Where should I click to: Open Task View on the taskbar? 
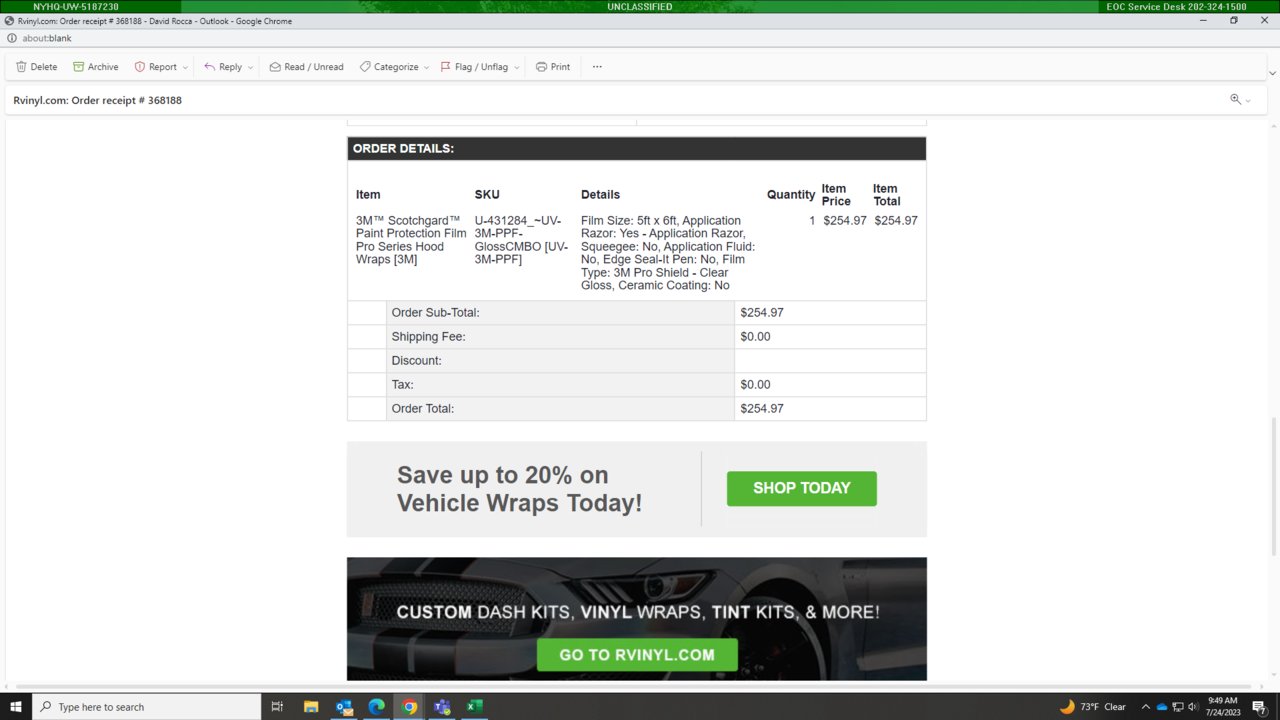pos(278,707)
